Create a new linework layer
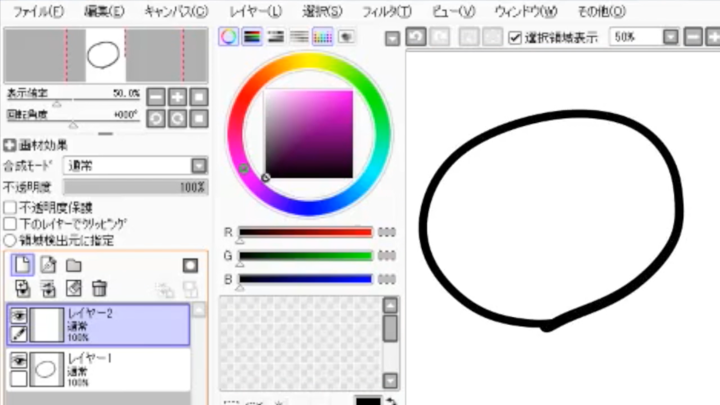720x405 pixels. pos(48,265)
